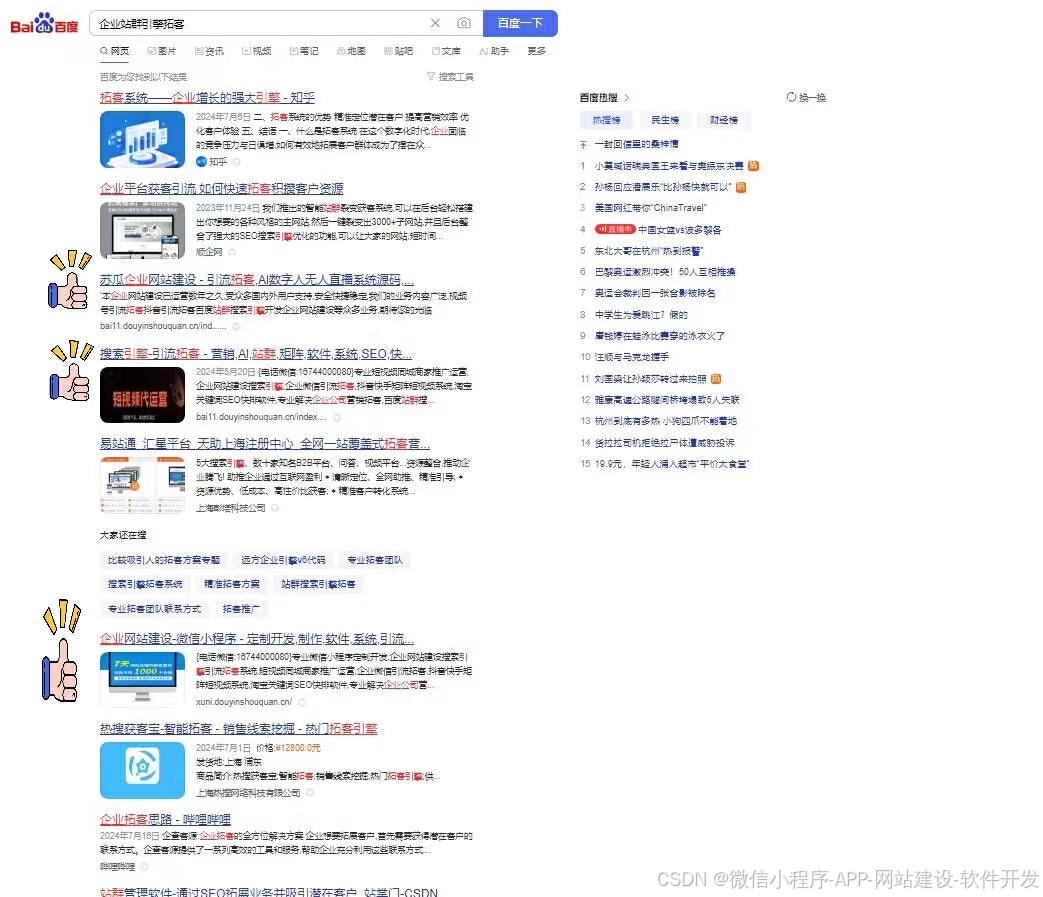Expand the 百度热搜 header arrow

[627, 98]
